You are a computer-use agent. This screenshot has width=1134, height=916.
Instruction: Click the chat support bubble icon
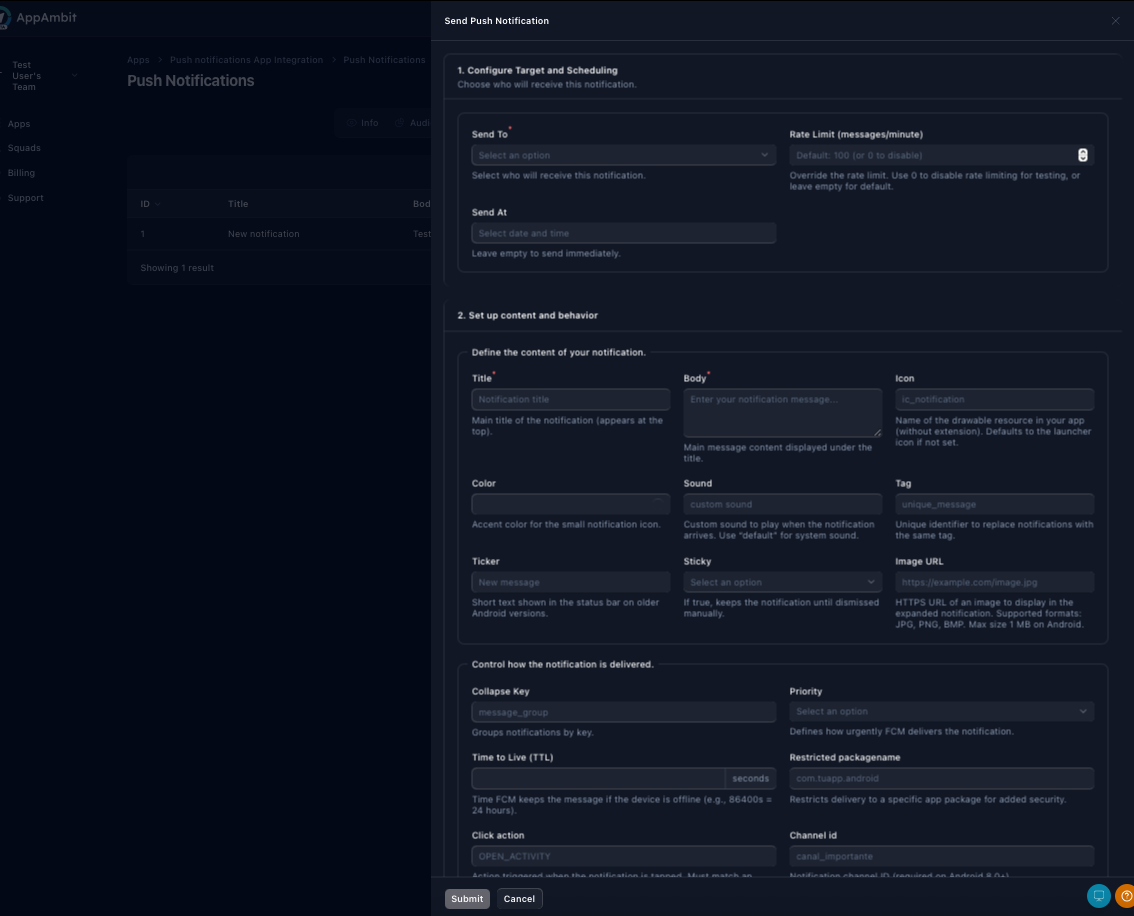[x=1099, y=896]
